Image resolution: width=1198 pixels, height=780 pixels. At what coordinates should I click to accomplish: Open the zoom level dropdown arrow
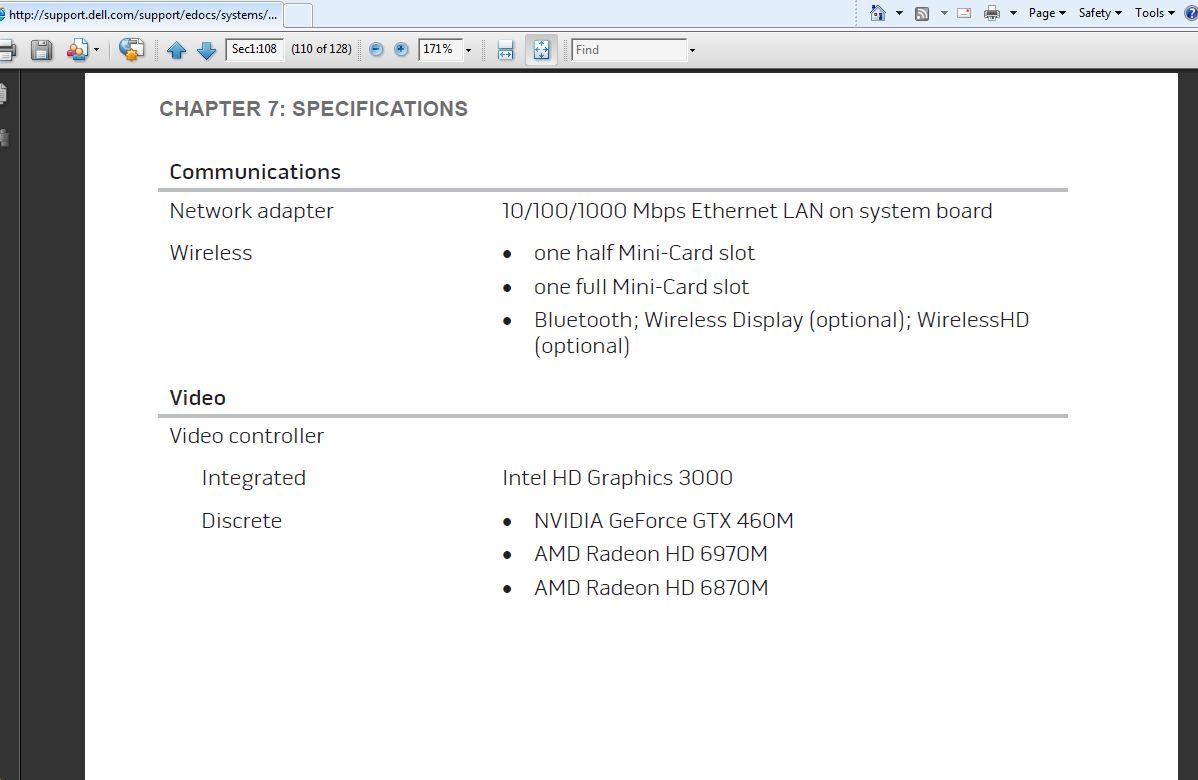(x=468, y=50)
